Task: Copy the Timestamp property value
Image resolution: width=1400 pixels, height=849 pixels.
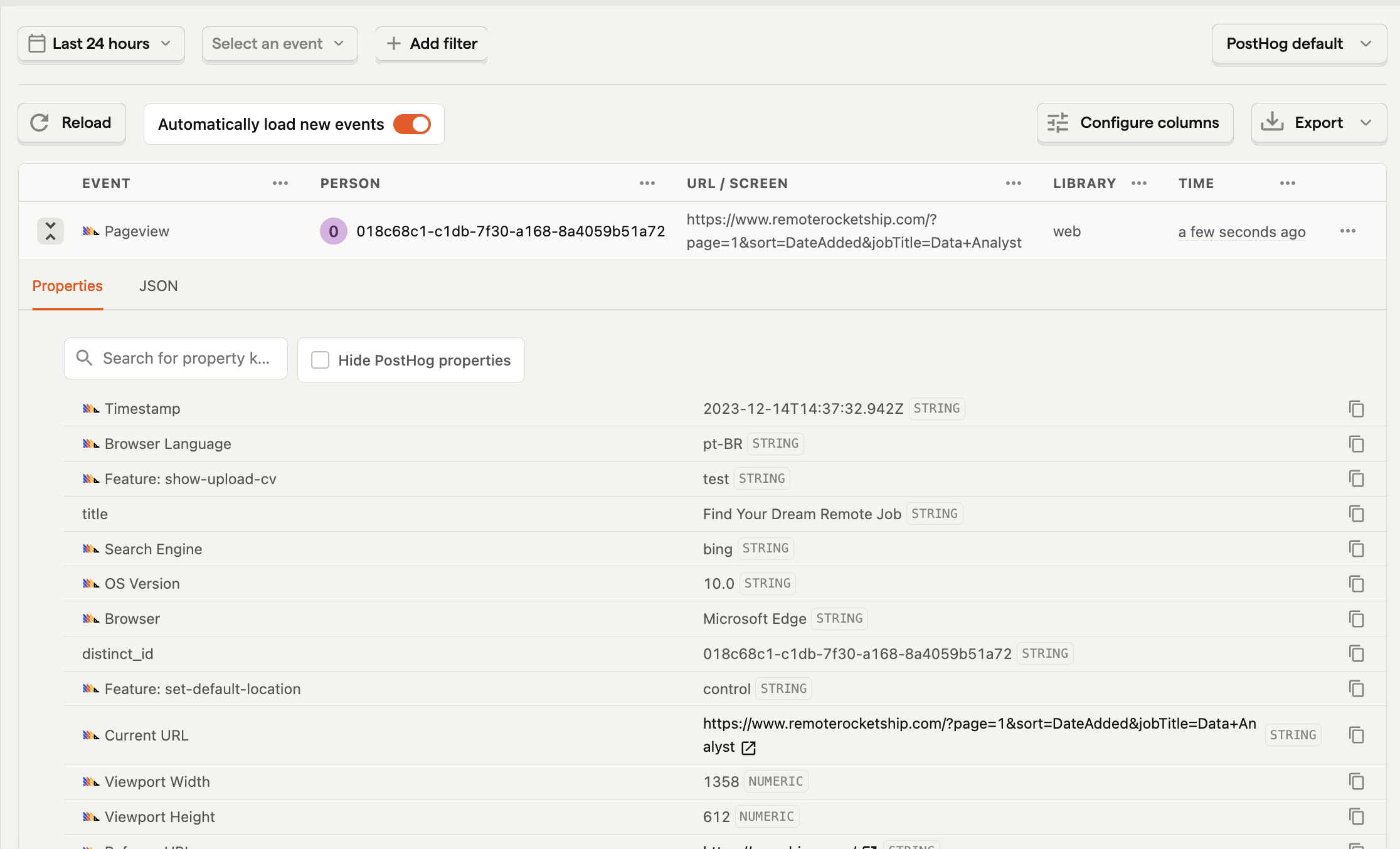Action: click(x=1356, y=409)
